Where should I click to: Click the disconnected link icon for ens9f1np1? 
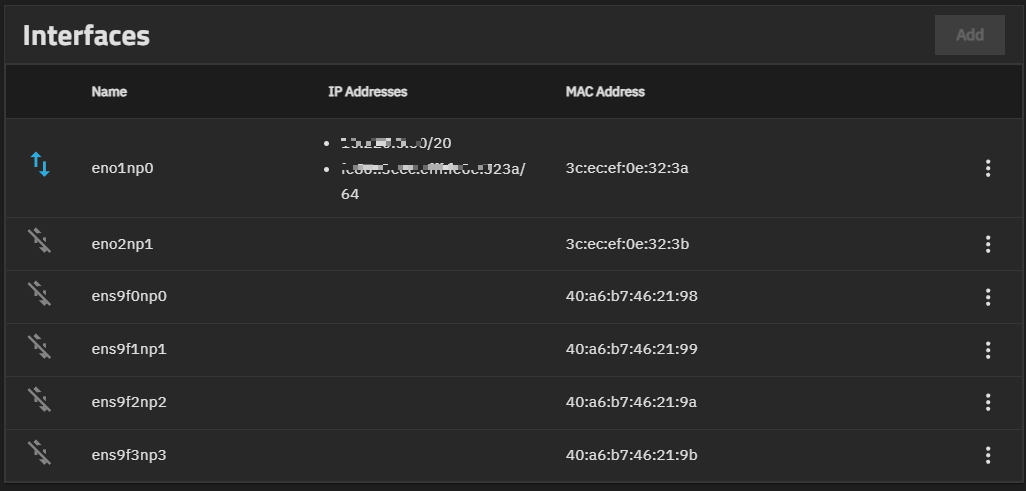(x=40, y=347)
